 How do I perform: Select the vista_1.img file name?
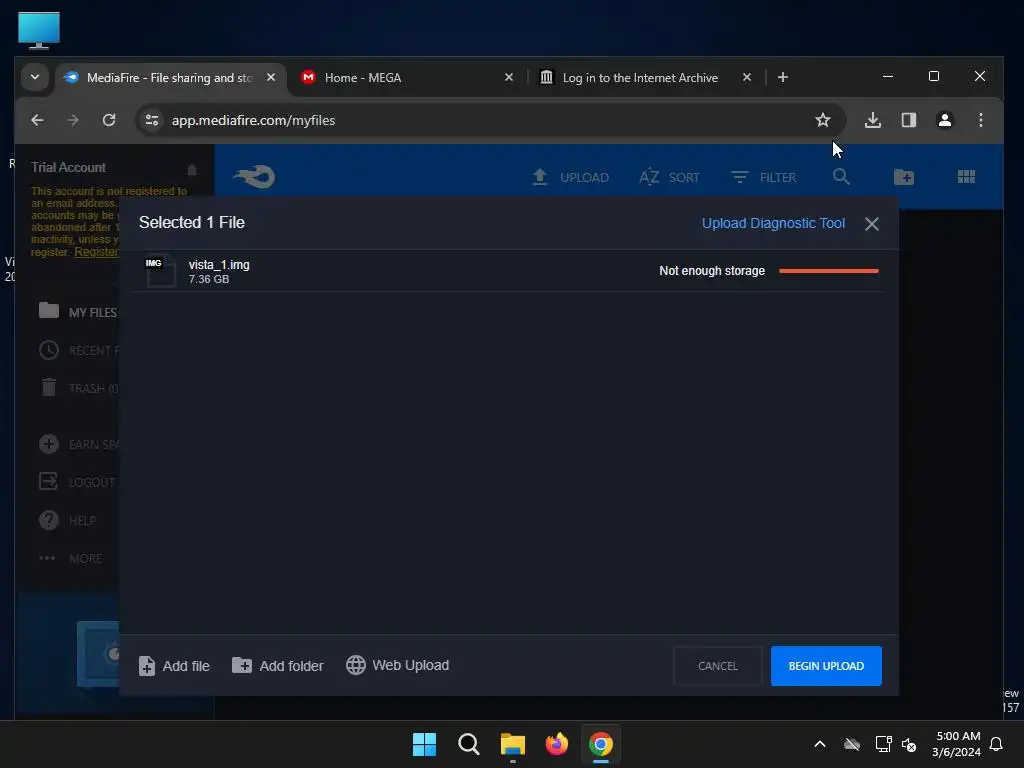[219, 264]
